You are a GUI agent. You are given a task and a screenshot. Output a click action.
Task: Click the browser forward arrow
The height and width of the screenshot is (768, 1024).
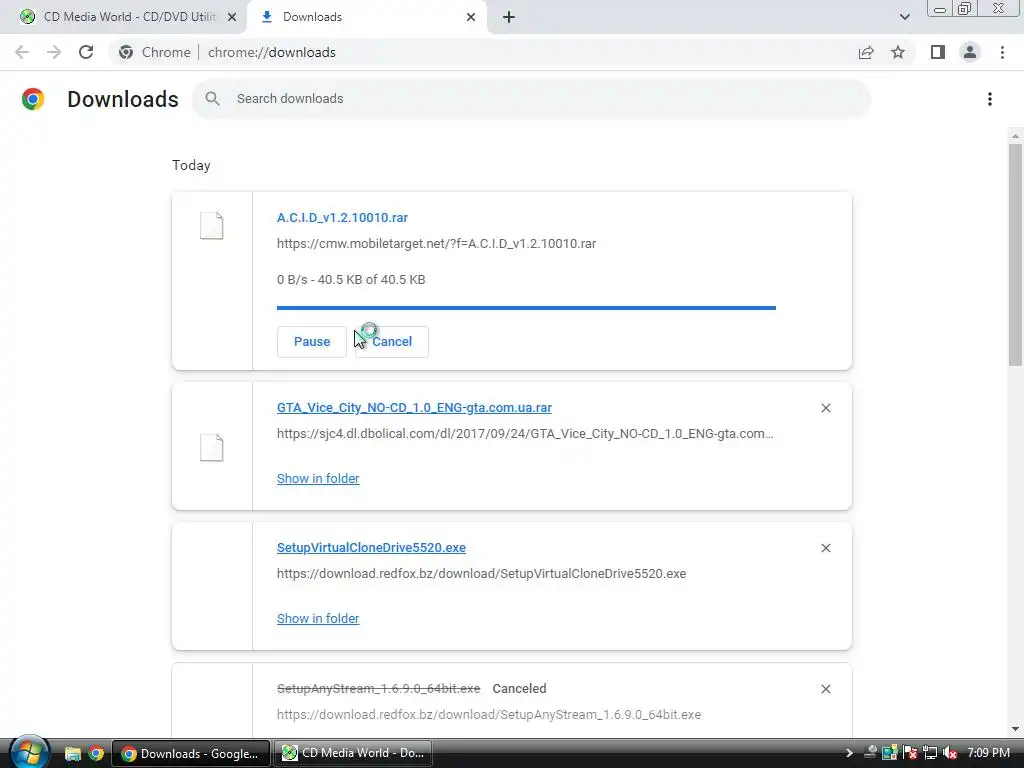(x=54, y=52)
